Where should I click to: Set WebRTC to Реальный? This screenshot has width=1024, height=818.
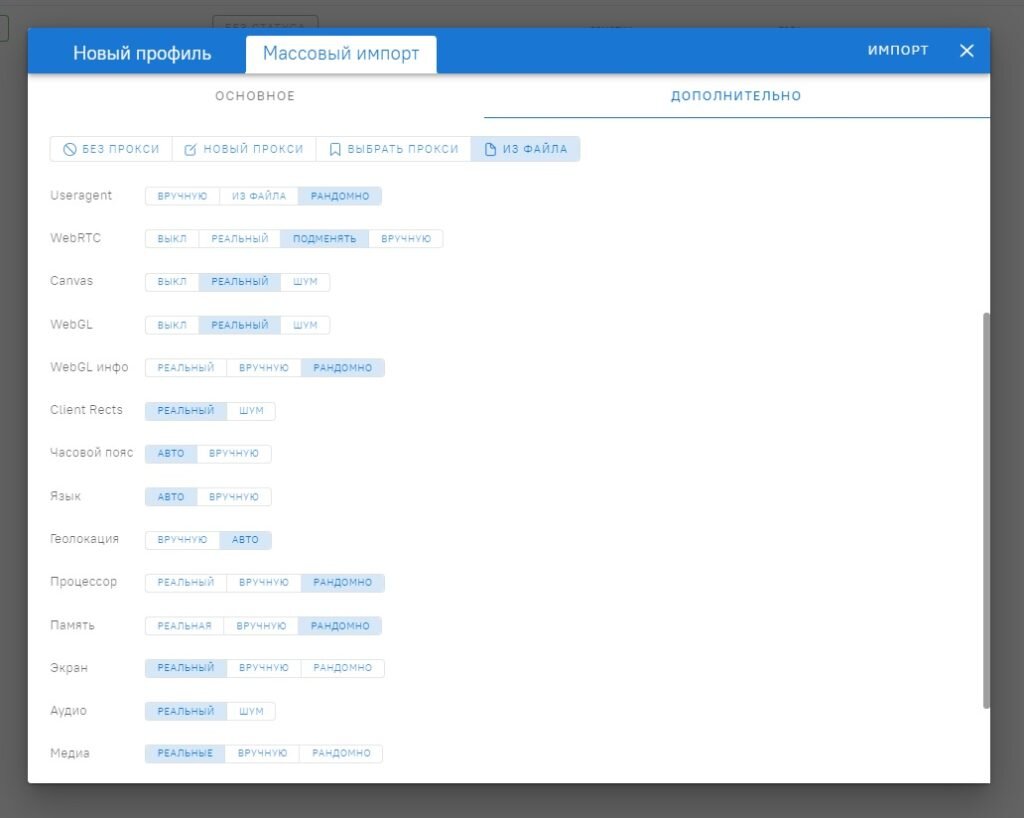pyautogui.click(x=240, y=238)
